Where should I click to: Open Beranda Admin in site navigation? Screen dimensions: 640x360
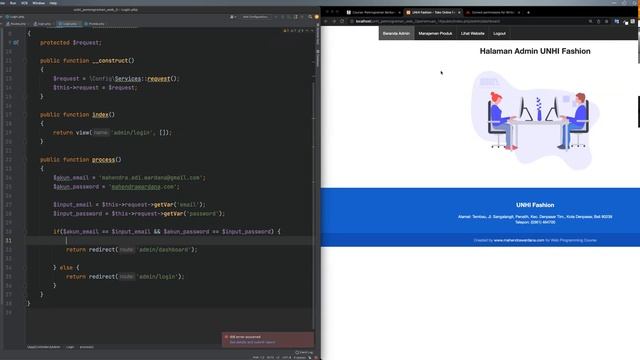click(x=396, y=33)
